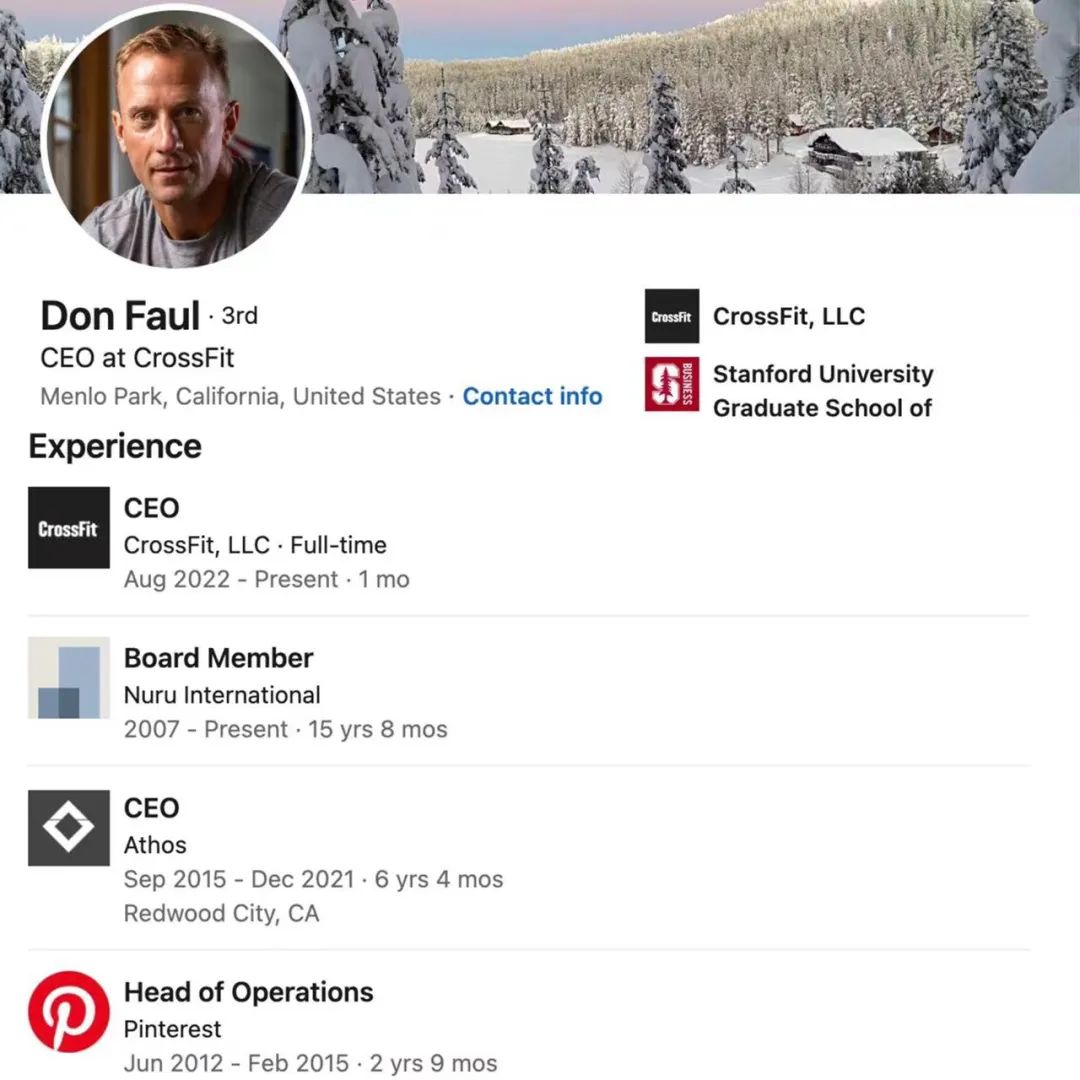Click the Nuru International placeholder logo

coord(69,678)
